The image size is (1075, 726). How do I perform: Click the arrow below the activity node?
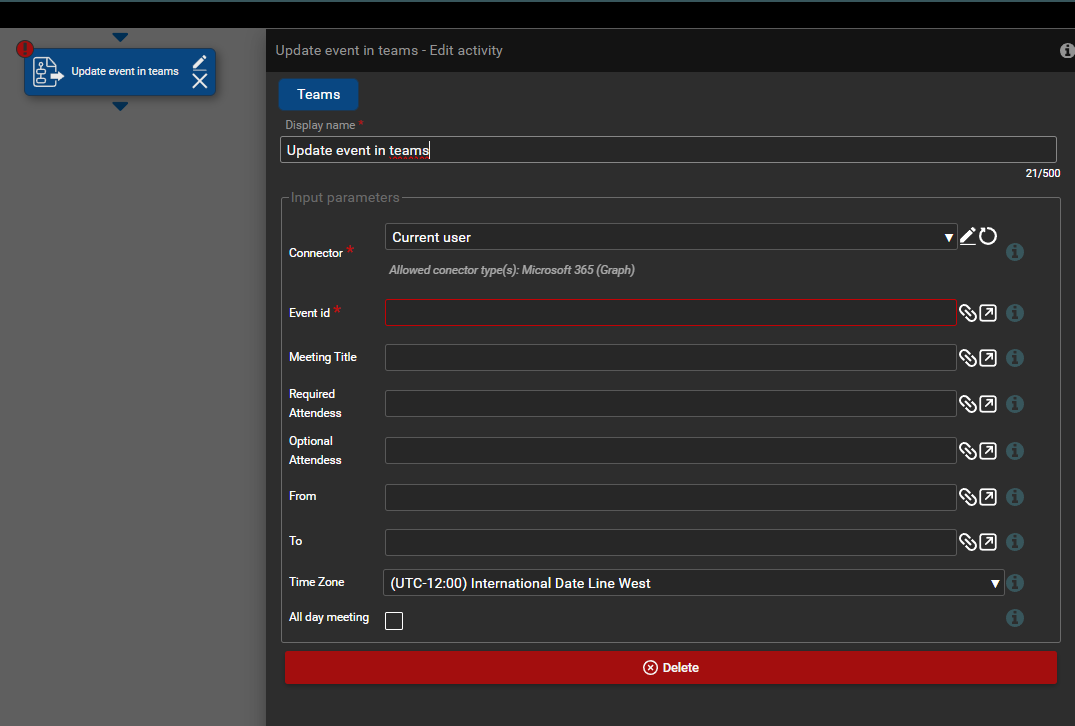120,106
